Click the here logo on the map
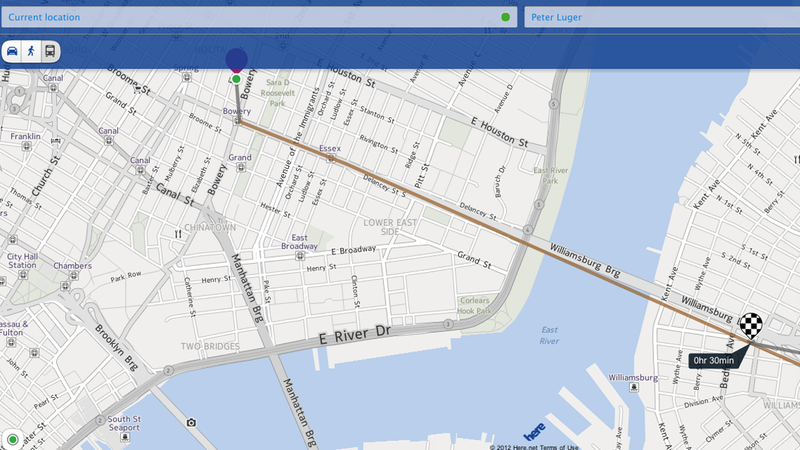 [x=534, y=432]
